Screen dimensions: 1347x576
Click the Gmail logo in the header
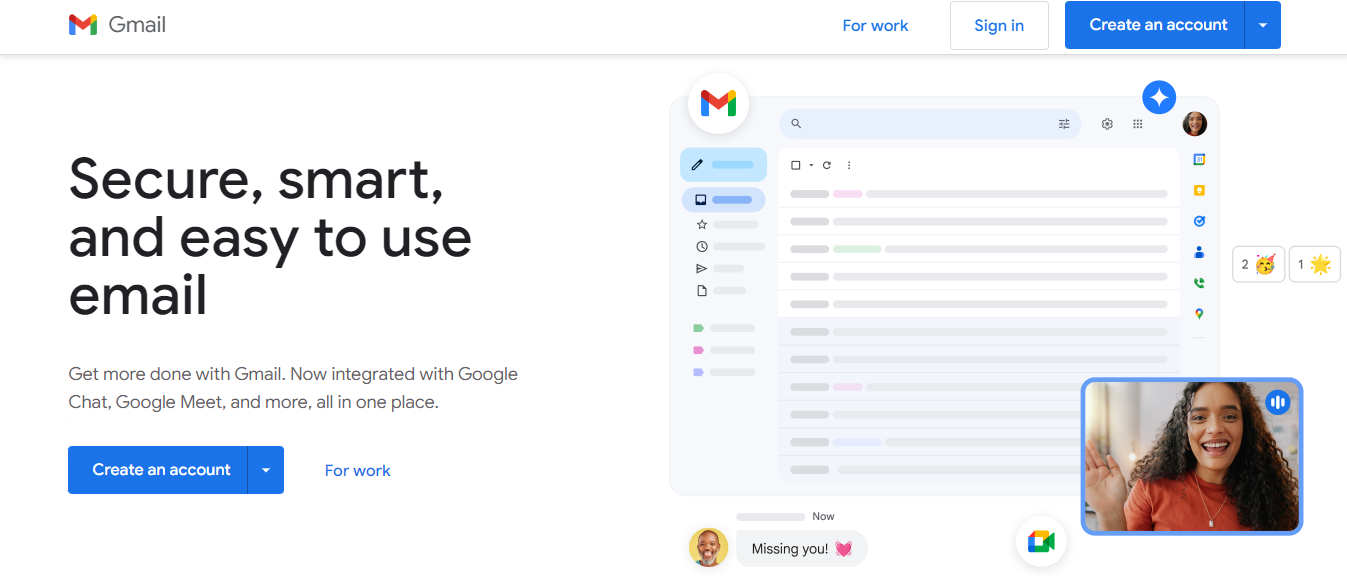[117, 24]
